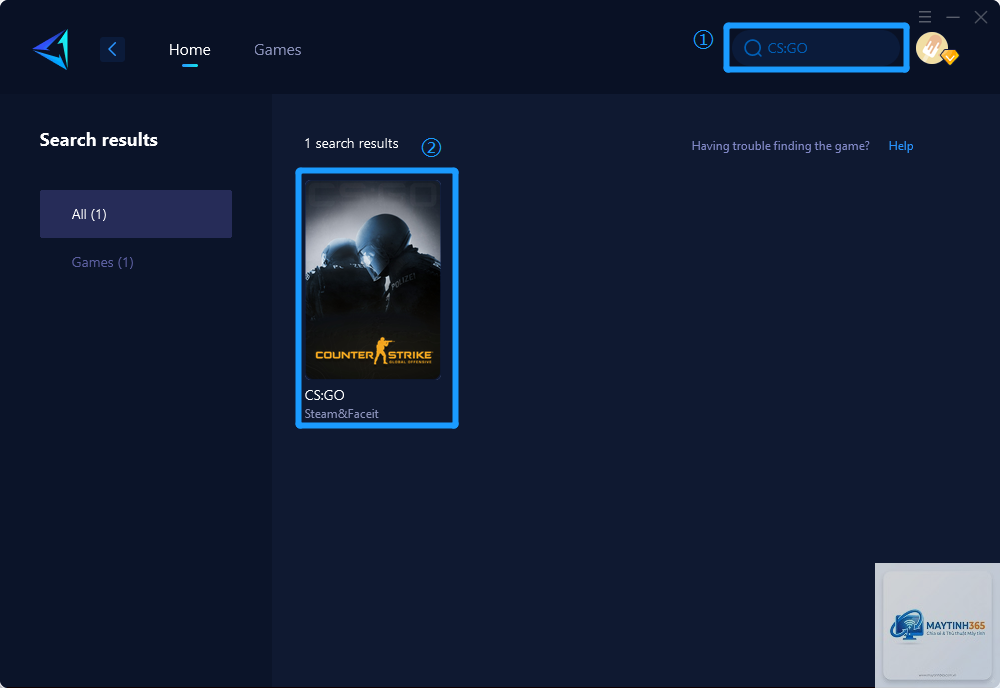Click the CS:GO game title text
Screen dimensions: 1000x688
coord(325,395)
